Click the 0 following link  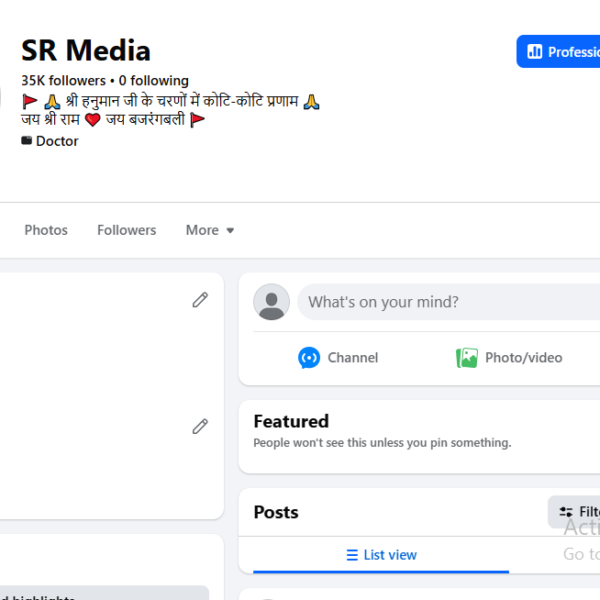tap(153, 81)
